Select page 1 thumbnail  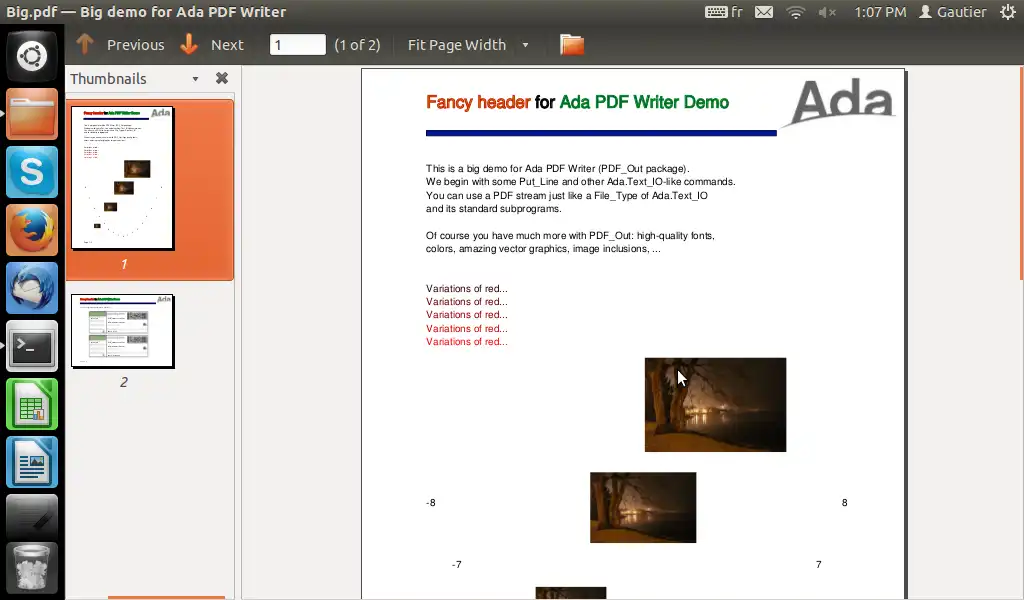(x=123, y=178)
